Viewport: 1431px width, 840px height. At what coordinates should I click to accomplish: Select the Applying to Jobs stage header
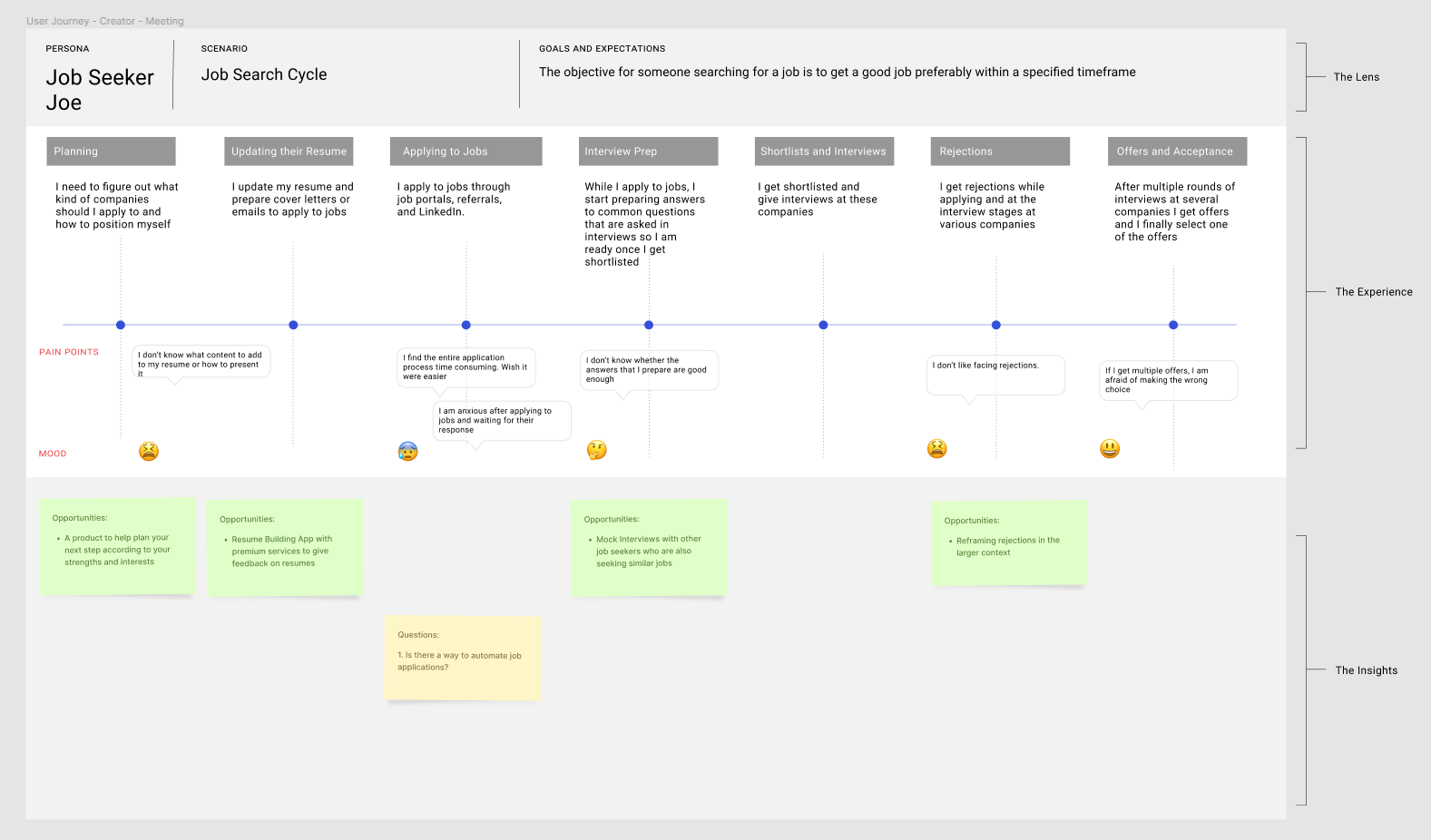pos(466,151)
